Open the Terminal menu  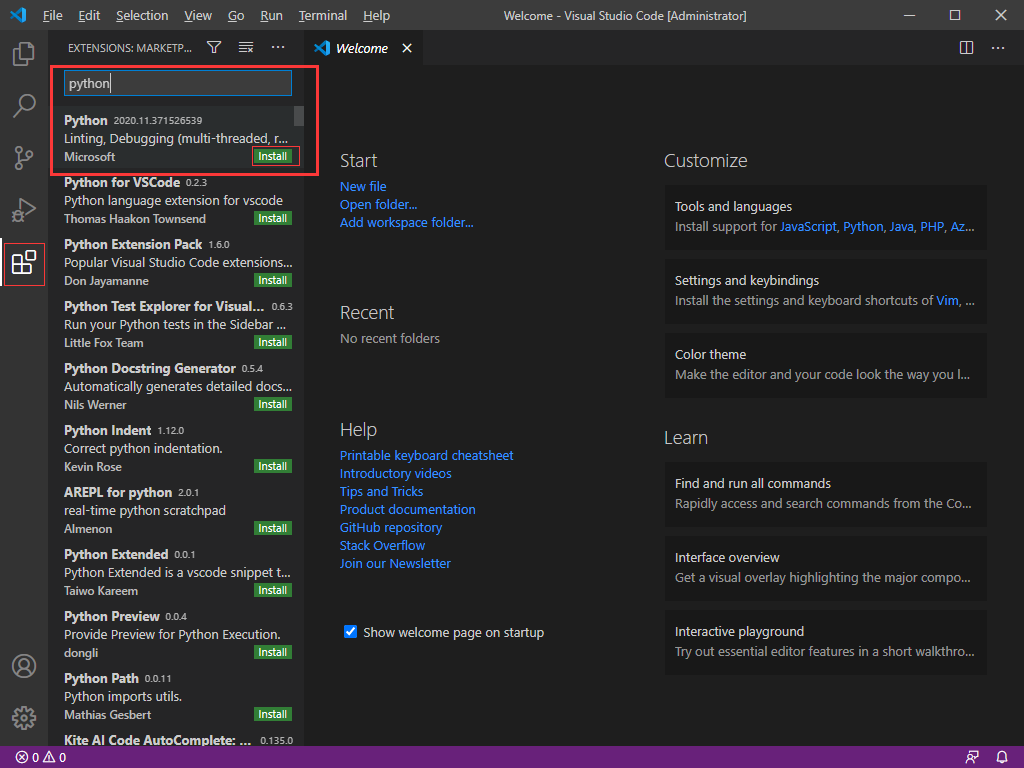[x=323, y=16]
